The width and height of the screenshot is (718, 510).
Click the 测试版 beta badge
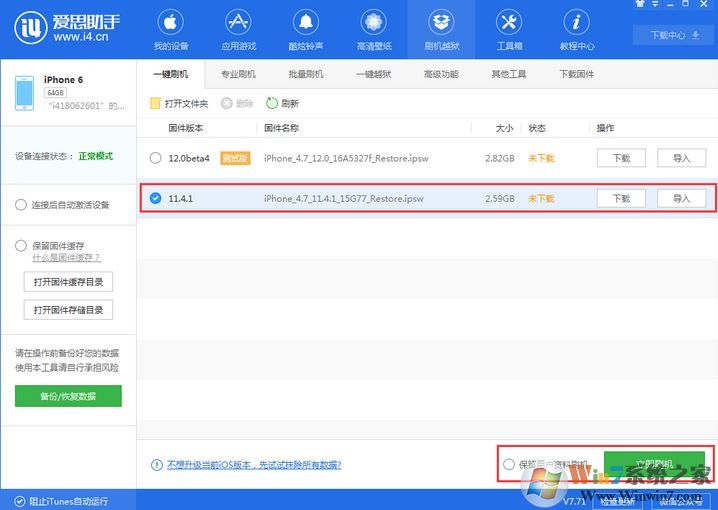235,158
